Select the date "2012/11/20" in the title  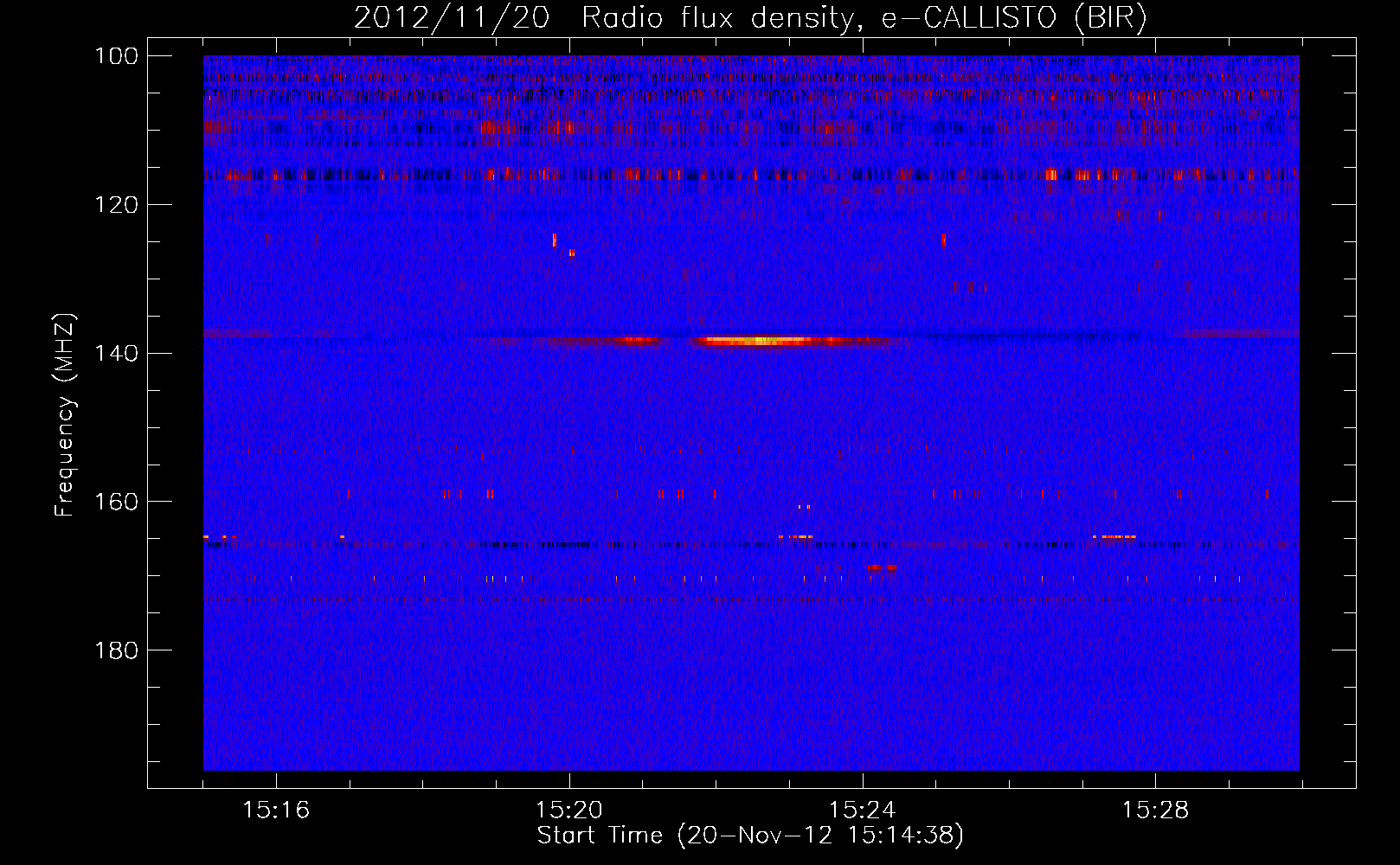[x=451, y=18]
